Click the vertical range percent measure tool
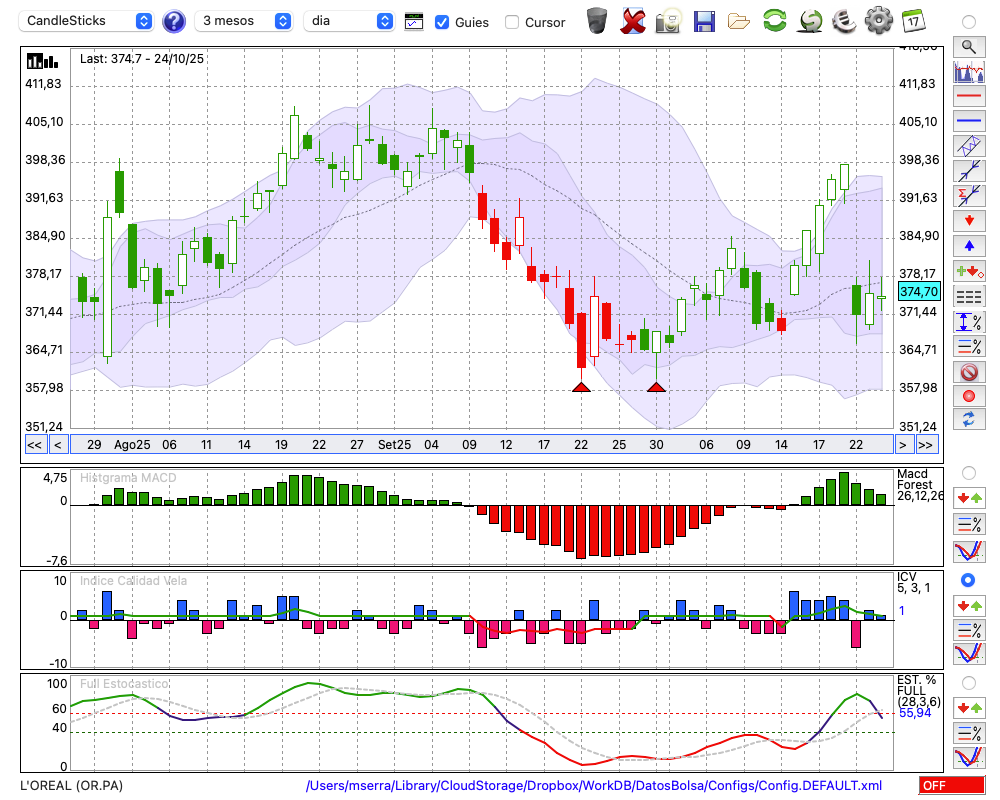Viewport: 1000px width, 800px height. pos(969,322)
